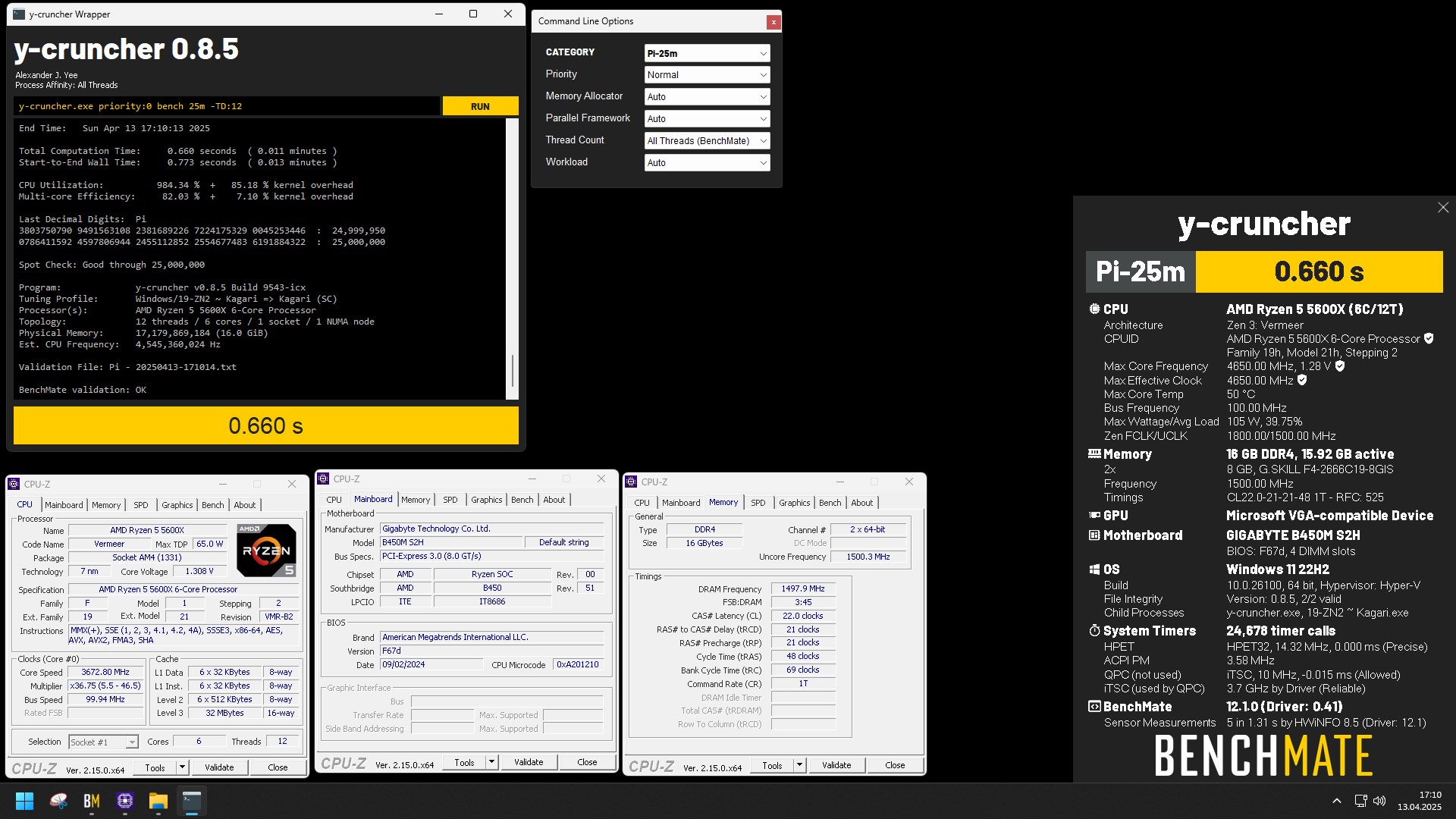Click Close button in middle CPU-Z window
The width and height of the screenshot is (1456, 819).
click(587, 763)
